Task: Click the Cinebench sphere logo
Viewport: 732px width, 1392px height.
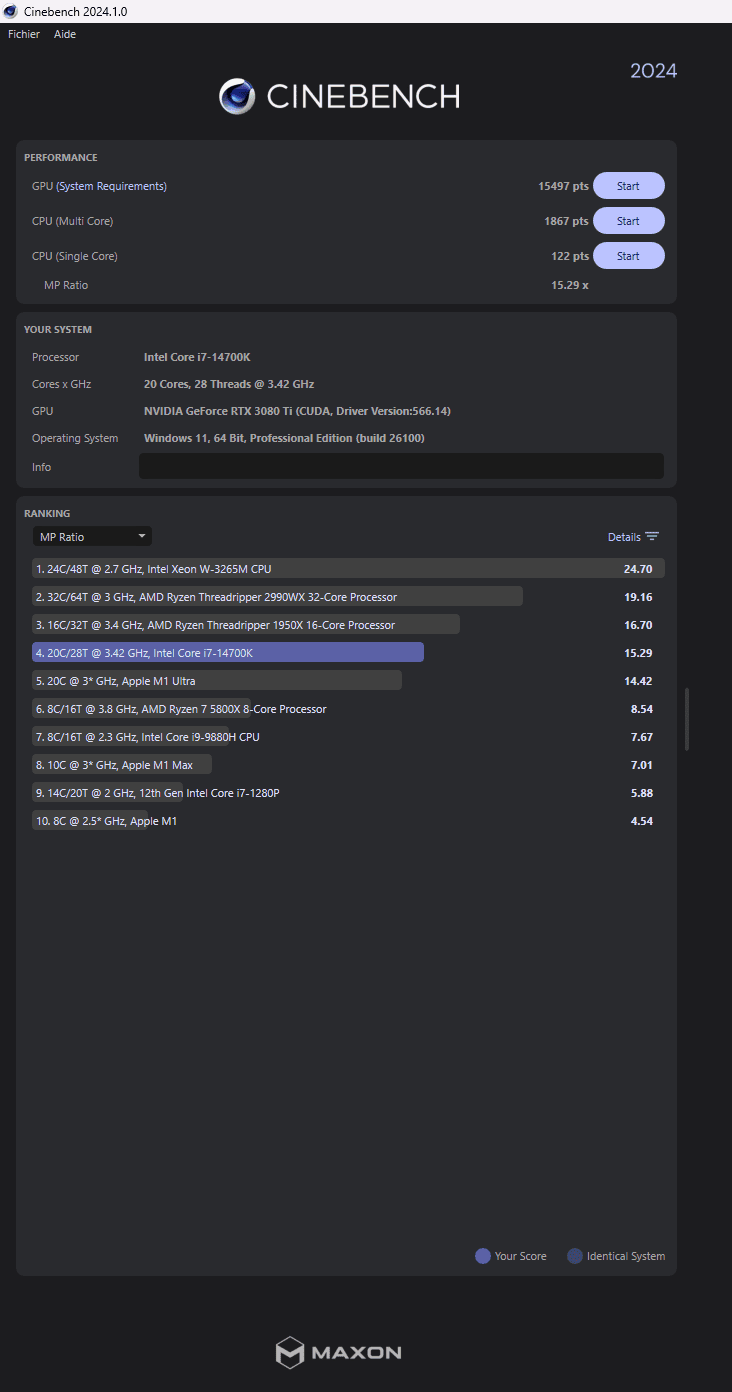Action: pos(237,96)
